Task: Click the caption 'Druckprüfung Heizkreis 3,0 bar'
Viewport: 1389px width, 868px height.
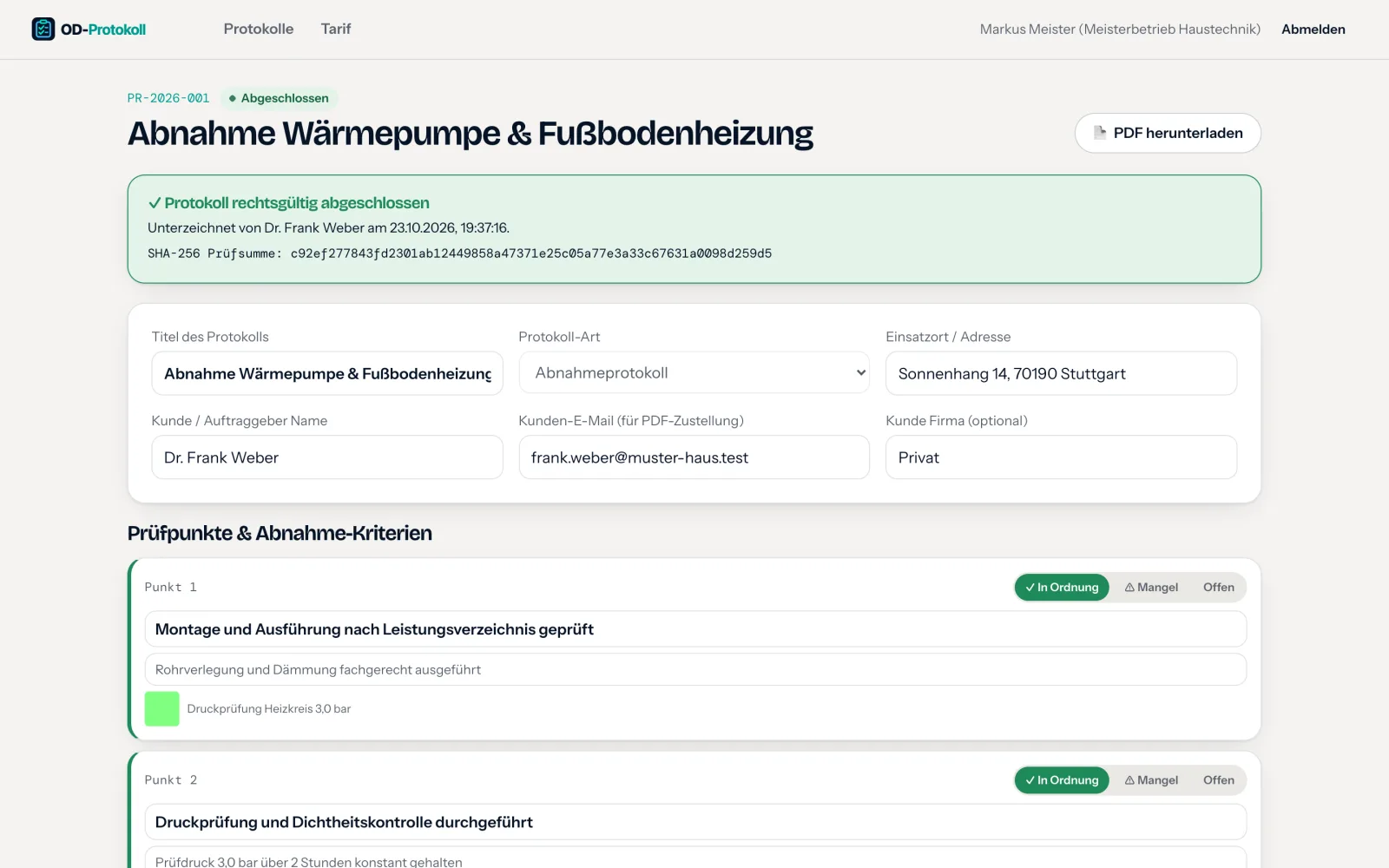Action: tap(269, 708)
